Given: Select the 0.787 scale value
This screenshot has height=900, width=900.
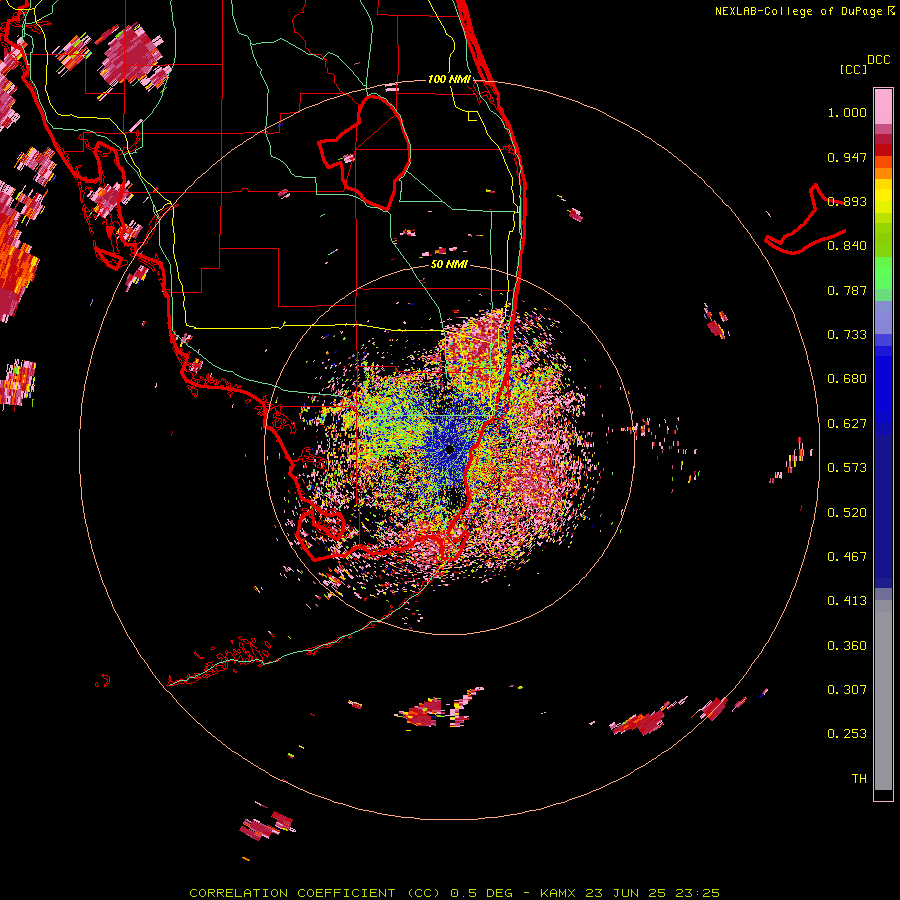Looking at the screenshot, I should 847,290.
